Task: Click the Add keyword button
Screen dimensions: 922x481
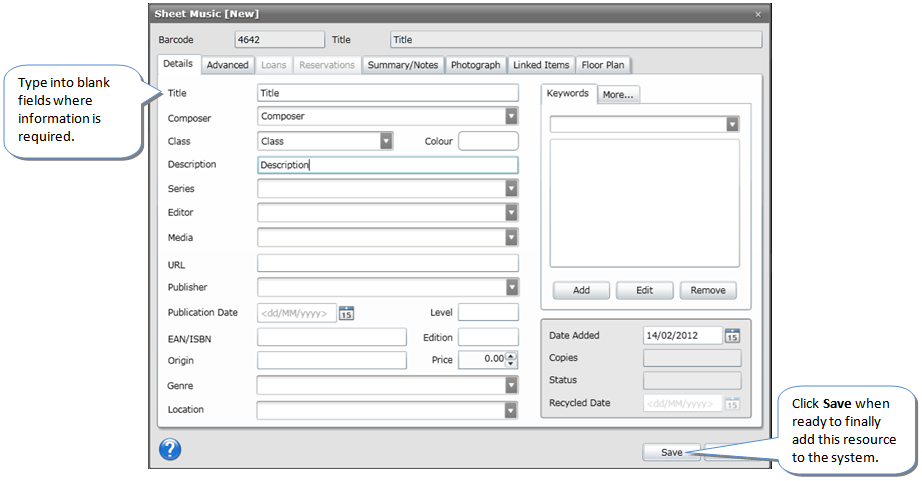Action: click(x=581, y=291)
